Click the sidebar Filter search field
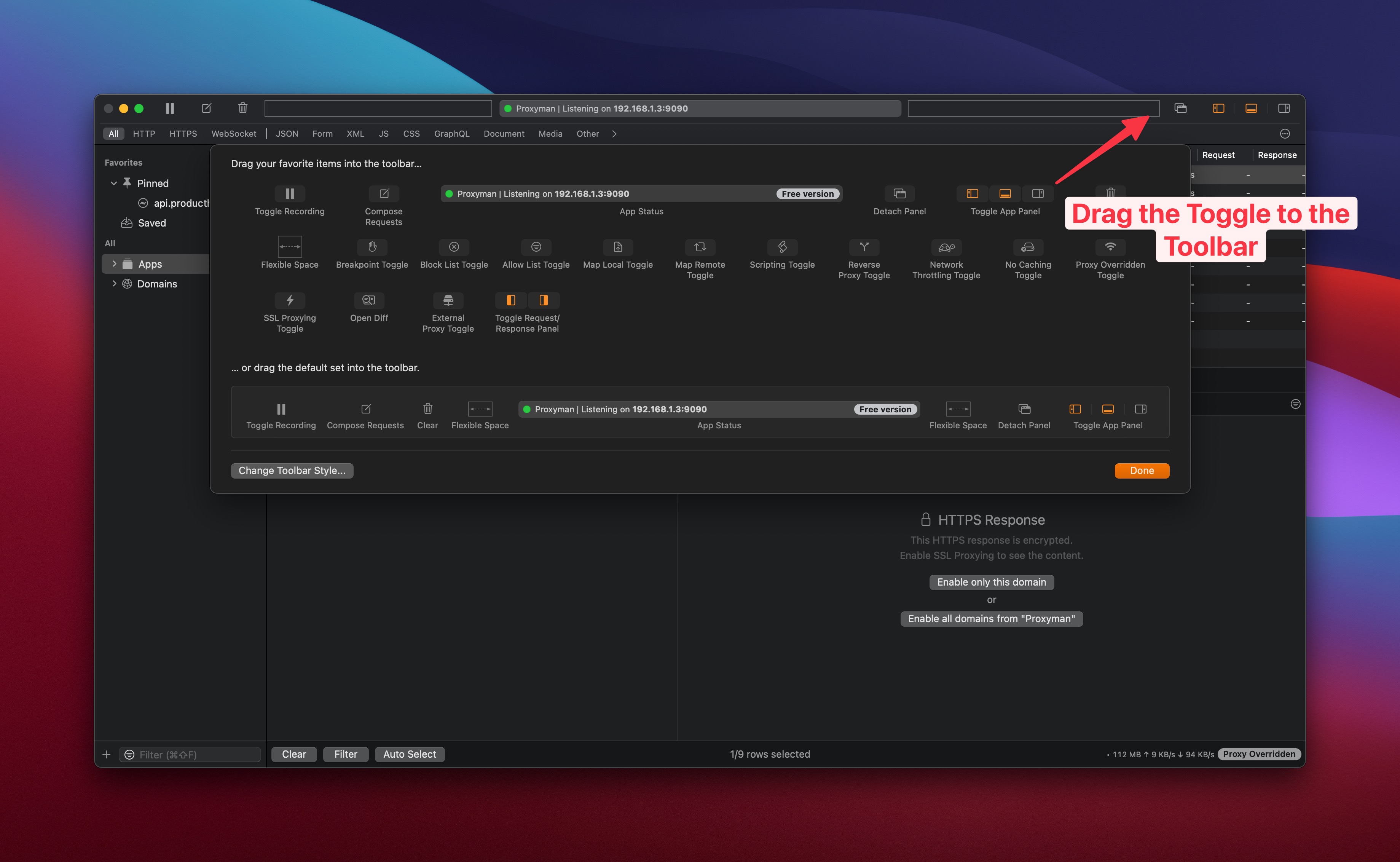This screenshot has height=862, width=1400. point(190,754)
